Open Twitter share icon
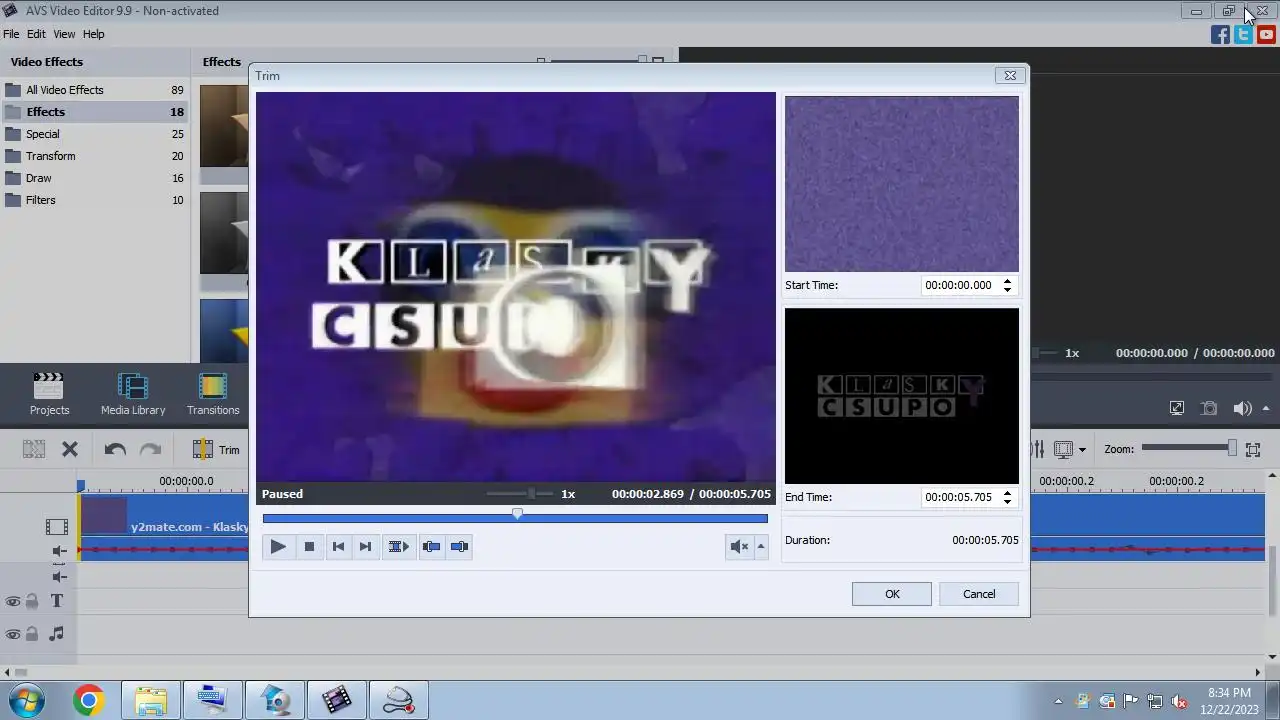 pyautogui.click(x=1243, y=35)
